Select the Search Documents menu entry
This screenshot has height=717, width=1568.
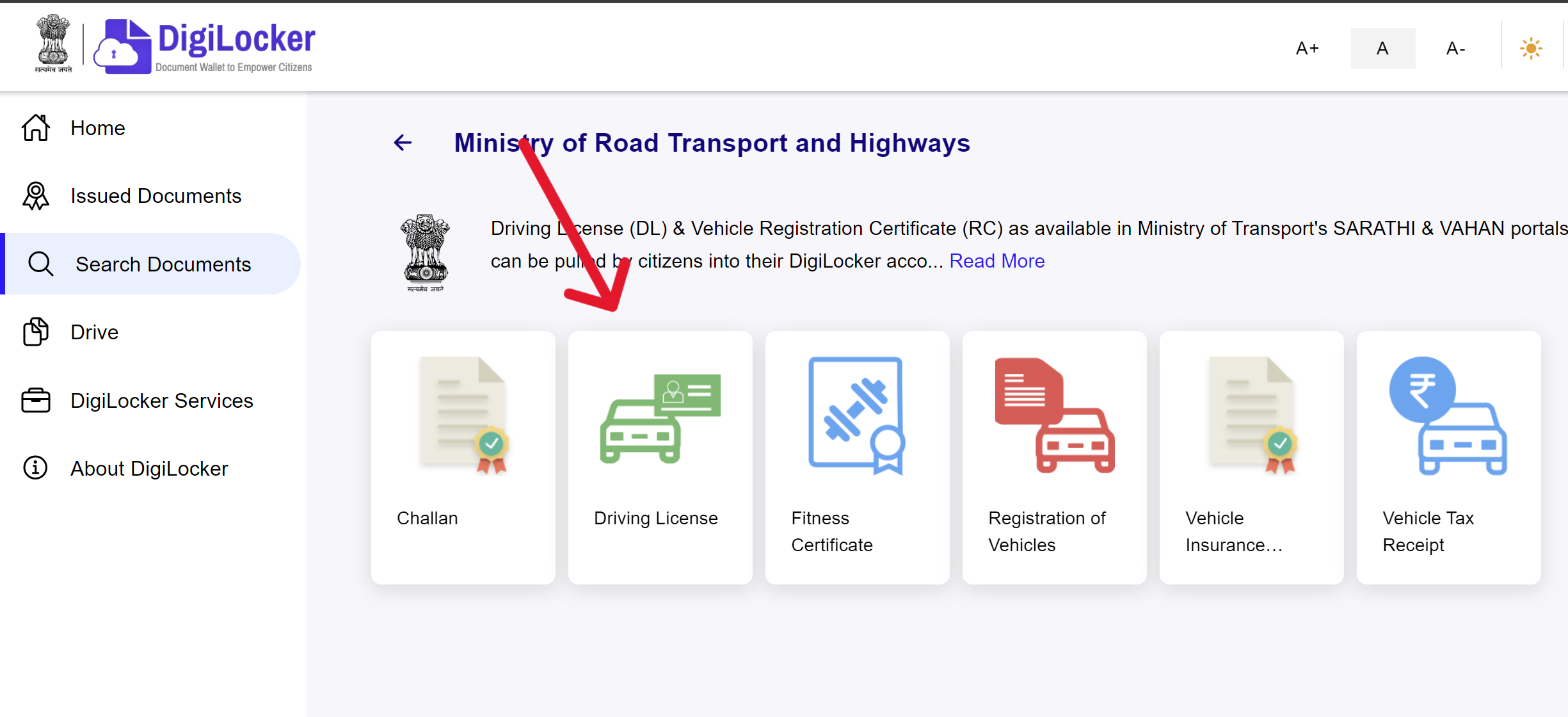(x=164, y=263)
